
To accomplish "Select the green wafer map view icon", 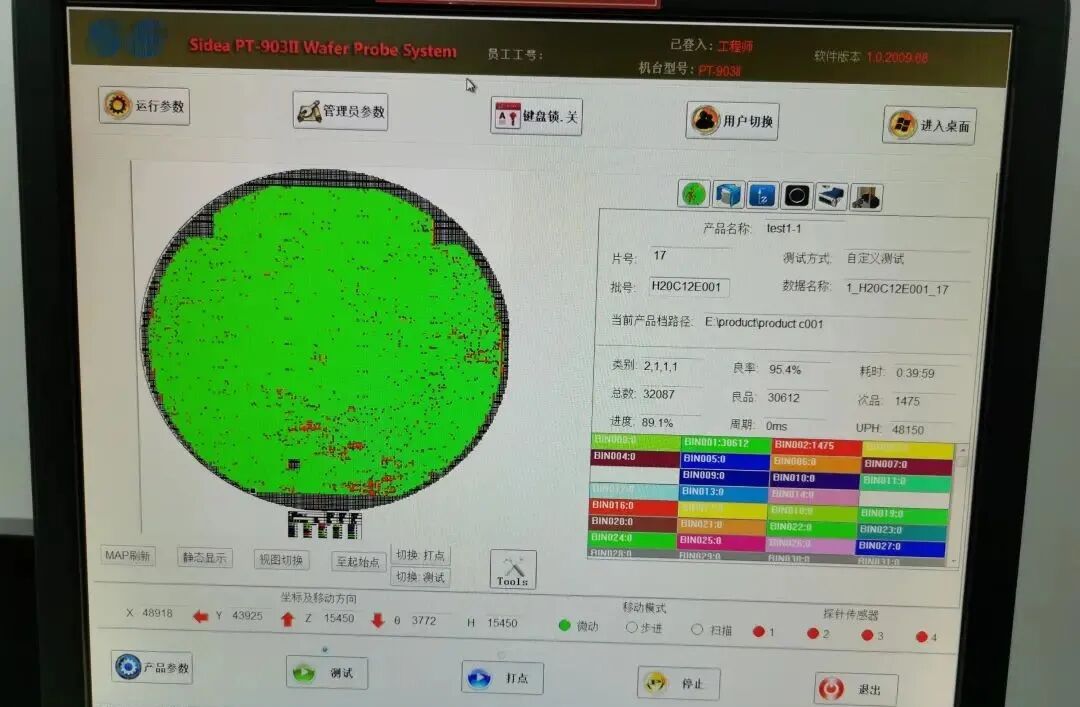I will 693,194.
